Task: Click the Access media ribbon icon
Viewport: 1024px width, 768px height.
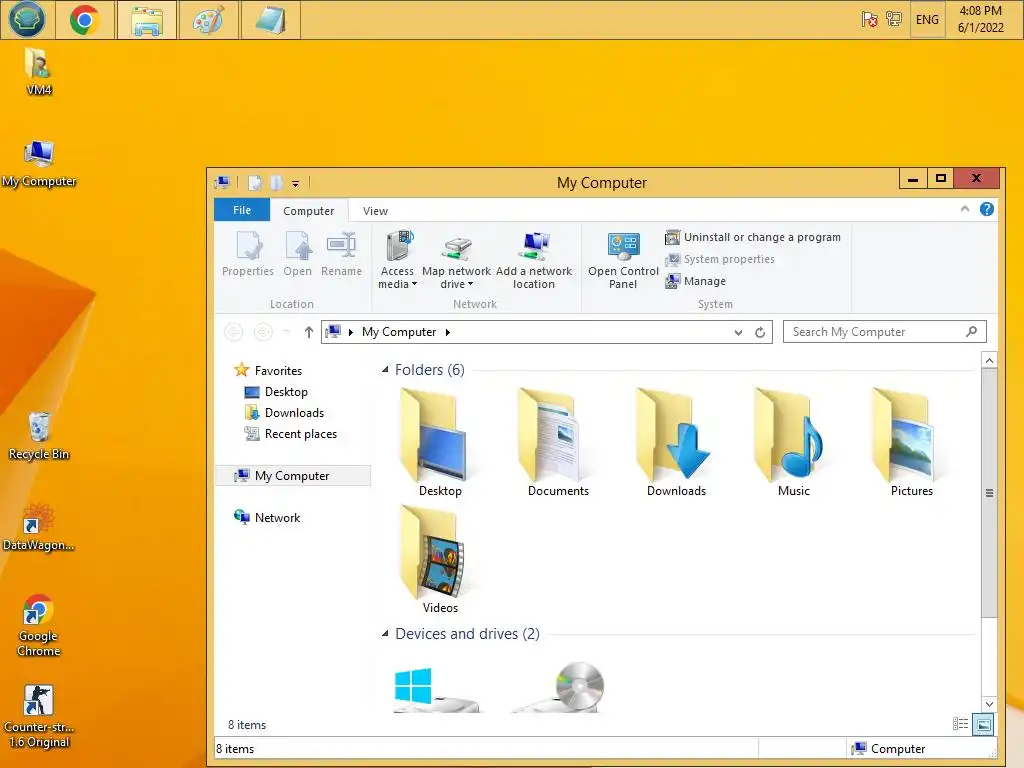Action: tap(398, 259)
